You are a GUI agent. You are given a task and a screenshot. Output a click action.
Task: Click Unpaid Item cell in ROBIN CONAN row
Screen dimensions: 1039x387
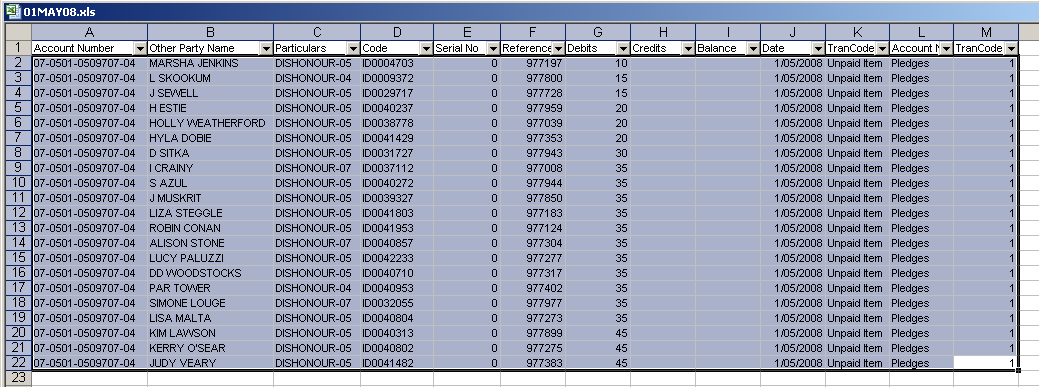857,228
